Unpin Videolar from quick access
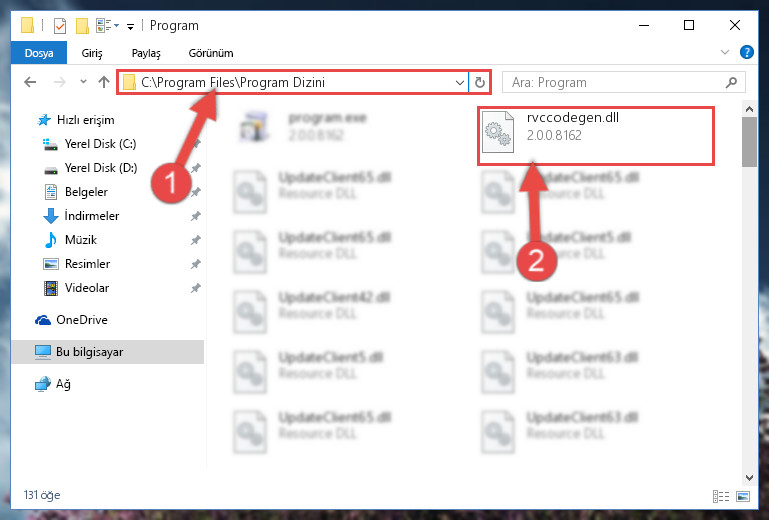Image resolution: width=769 pixels, height=520 pixels. pos(195,288)
